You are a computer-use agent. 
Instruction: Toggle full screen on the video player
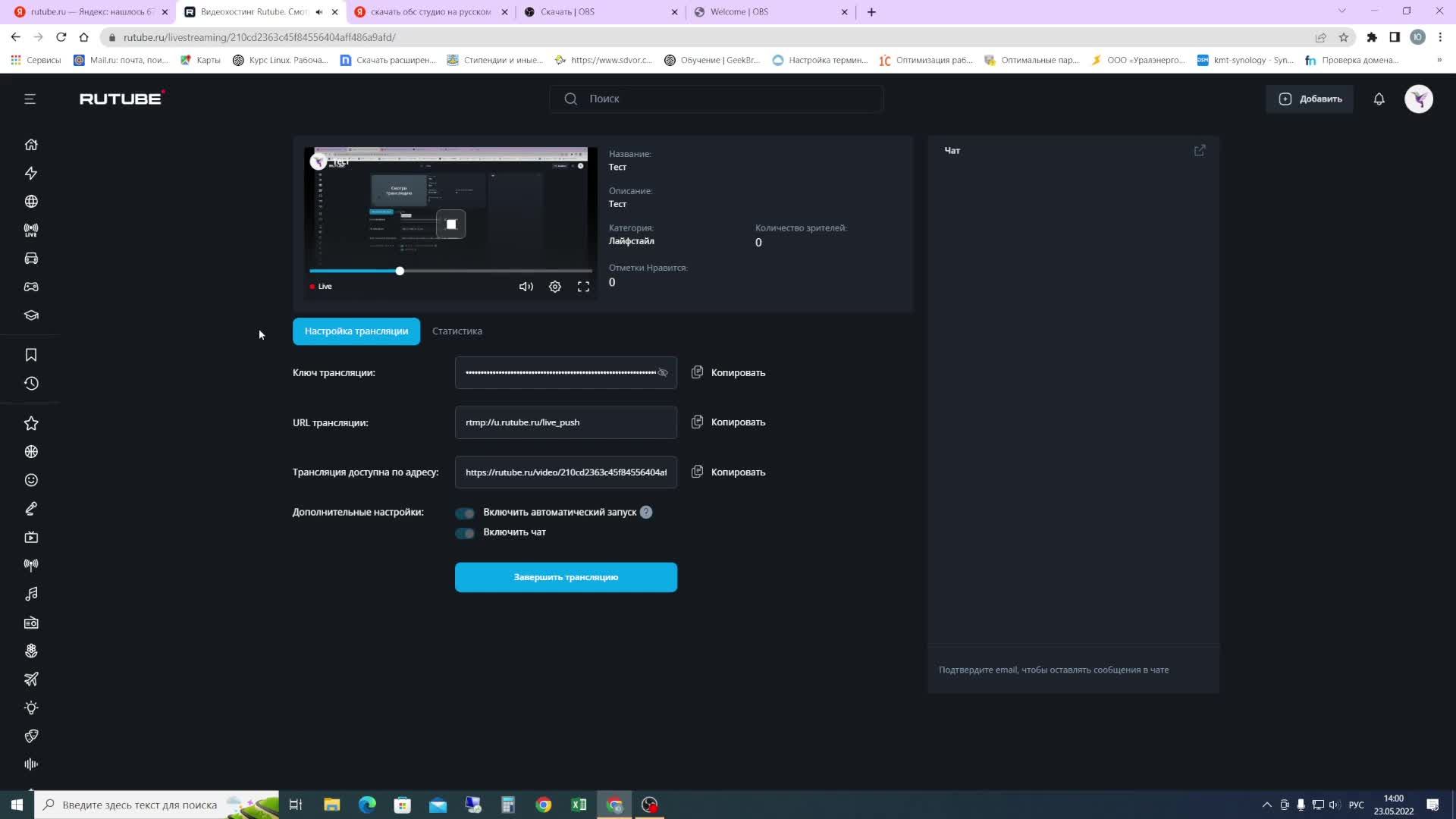pos(583,287)
